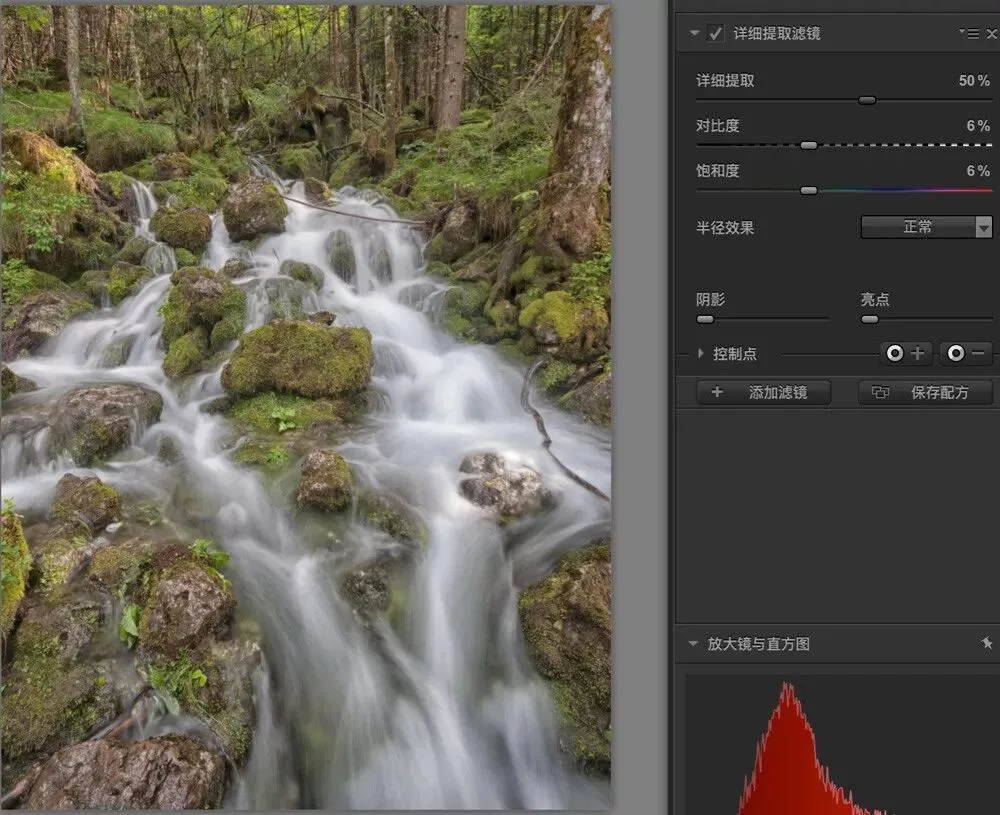
Task: Click the 阴影 slider handle
Action: (x=705, y=319)
